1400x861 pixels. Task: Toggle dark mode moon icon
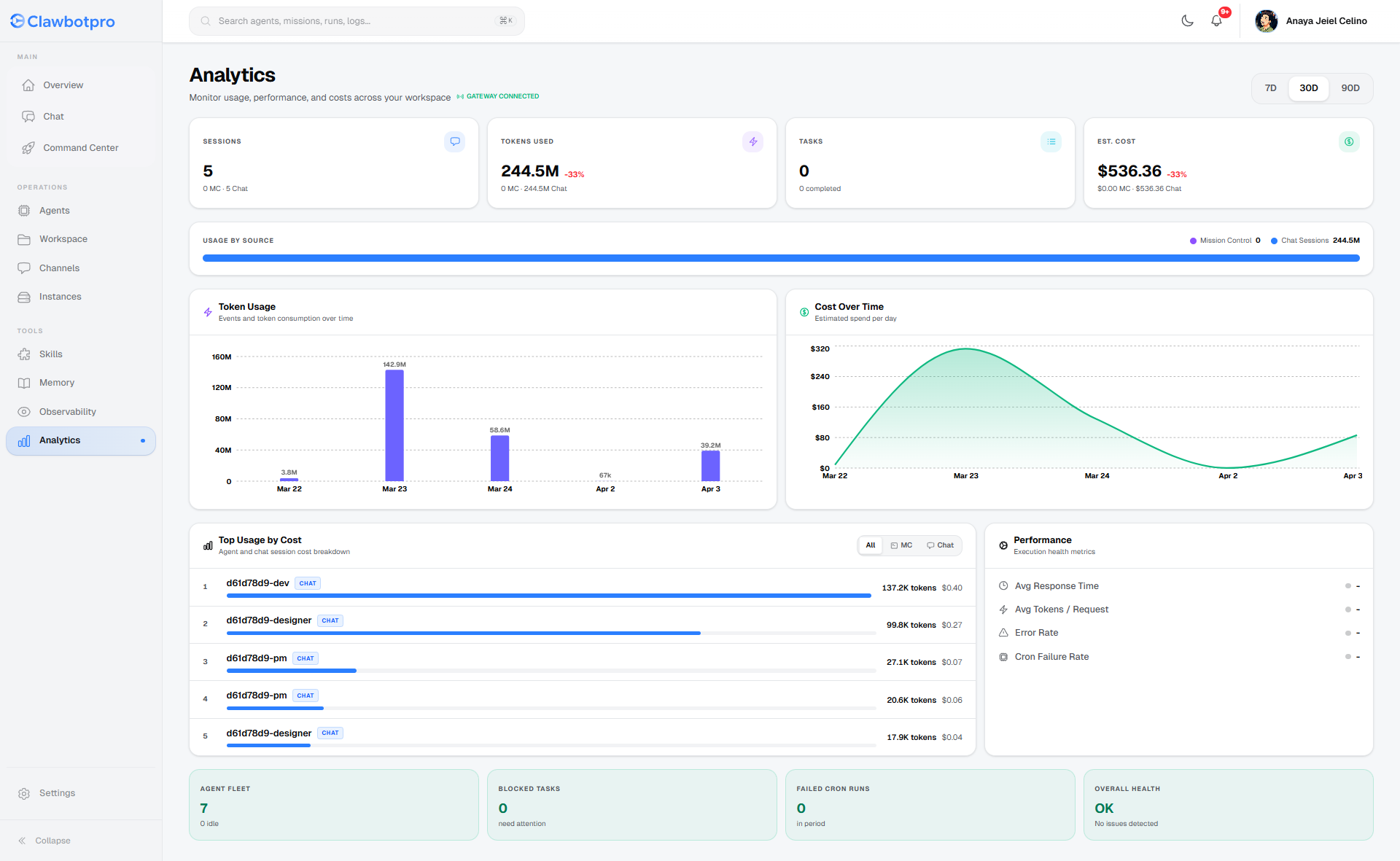[x=1187, y=21]
